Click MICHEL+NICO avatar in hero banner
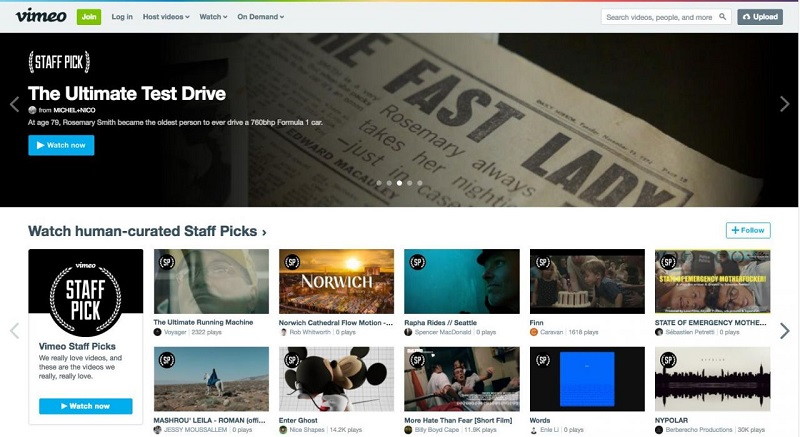Screen dimensions: 800x437 [x=32, y=110]
